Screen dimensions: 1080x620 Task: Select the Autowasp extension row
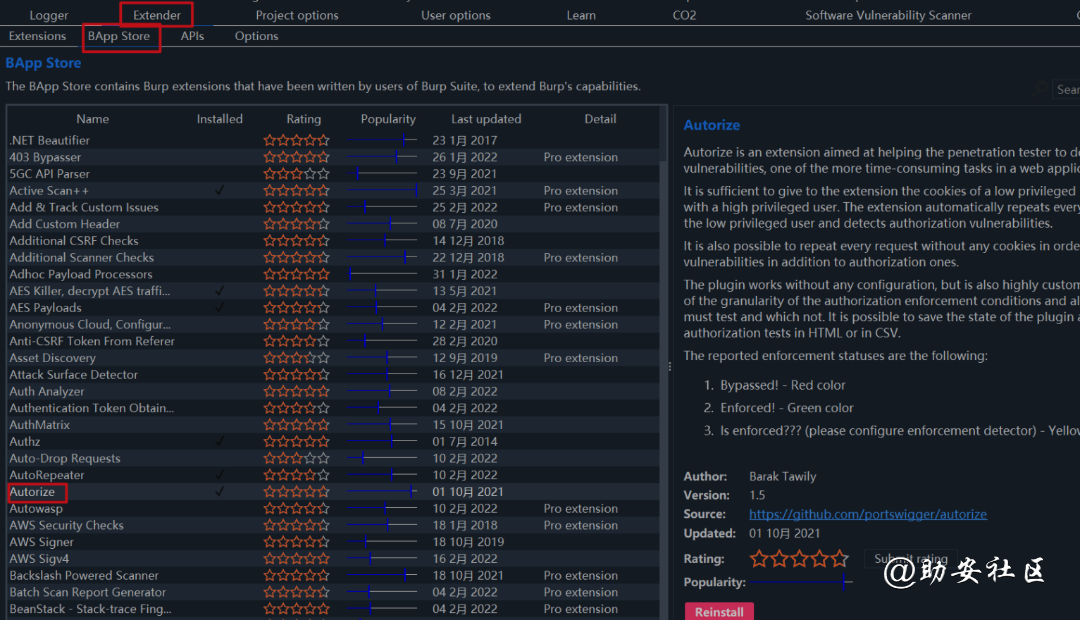pos(333,508)
